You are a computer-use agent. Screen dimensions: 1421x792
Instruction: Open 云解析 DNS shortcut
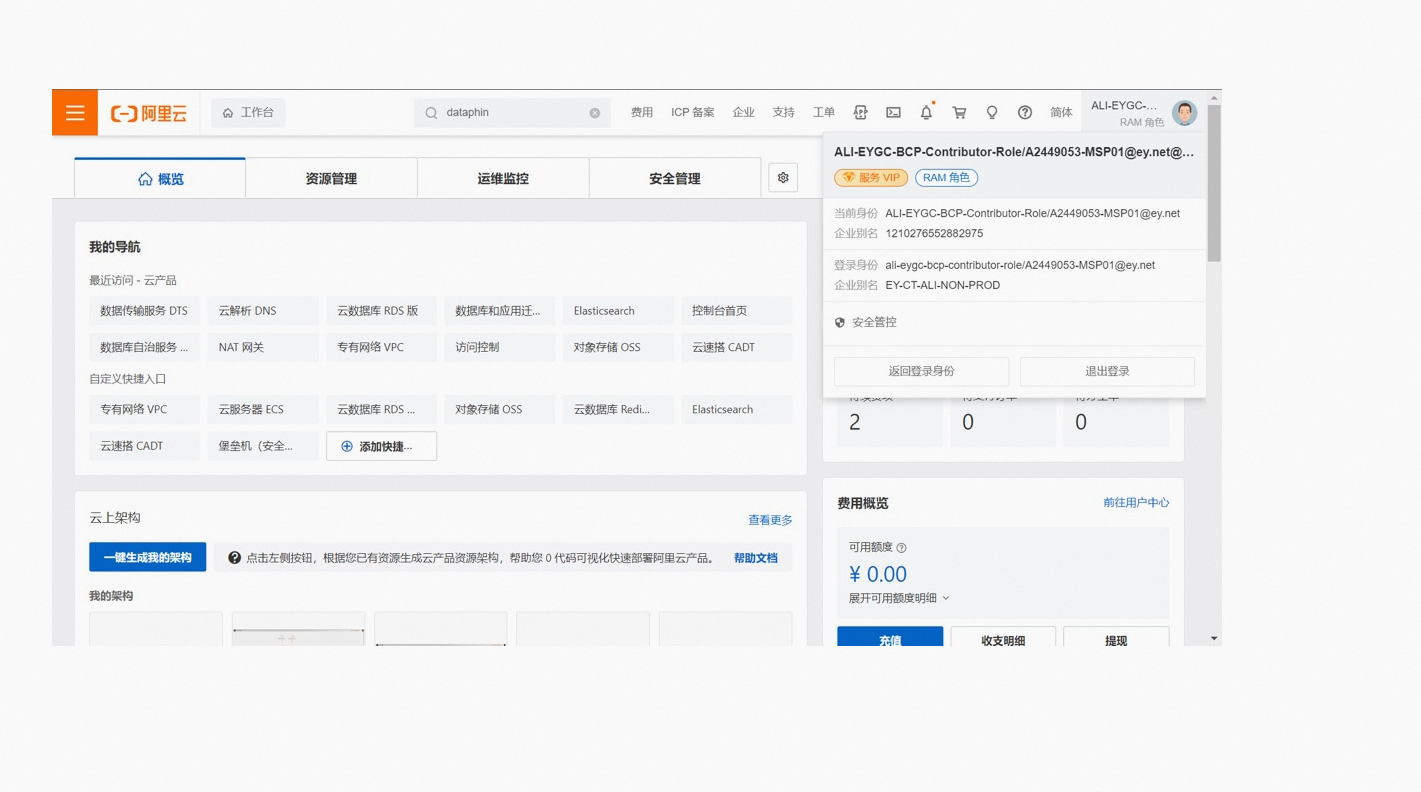tap(263, 311)
